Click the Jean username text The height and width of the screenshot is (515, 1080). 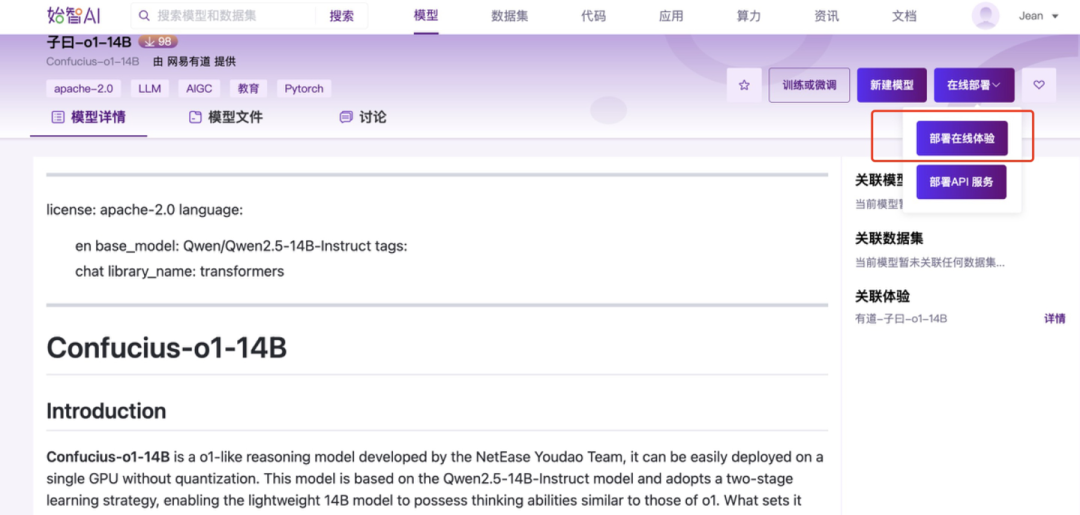point(1030,17)
